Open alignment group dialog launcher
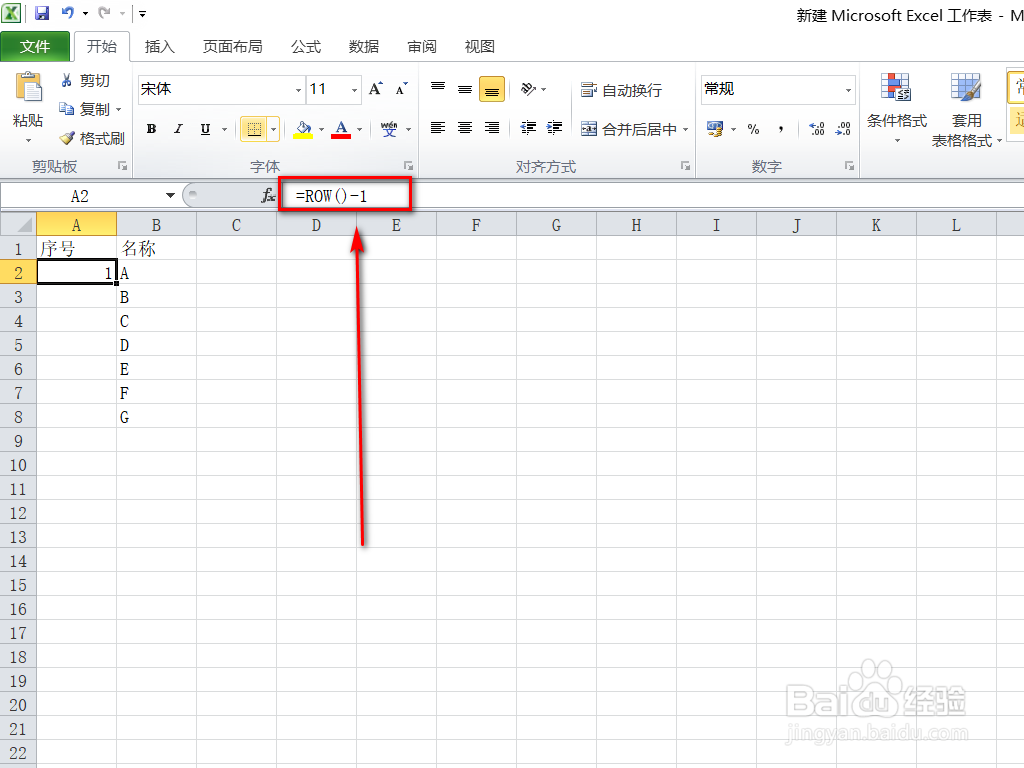The height and width of the screenshot is (768, 1024). (685, 166)
